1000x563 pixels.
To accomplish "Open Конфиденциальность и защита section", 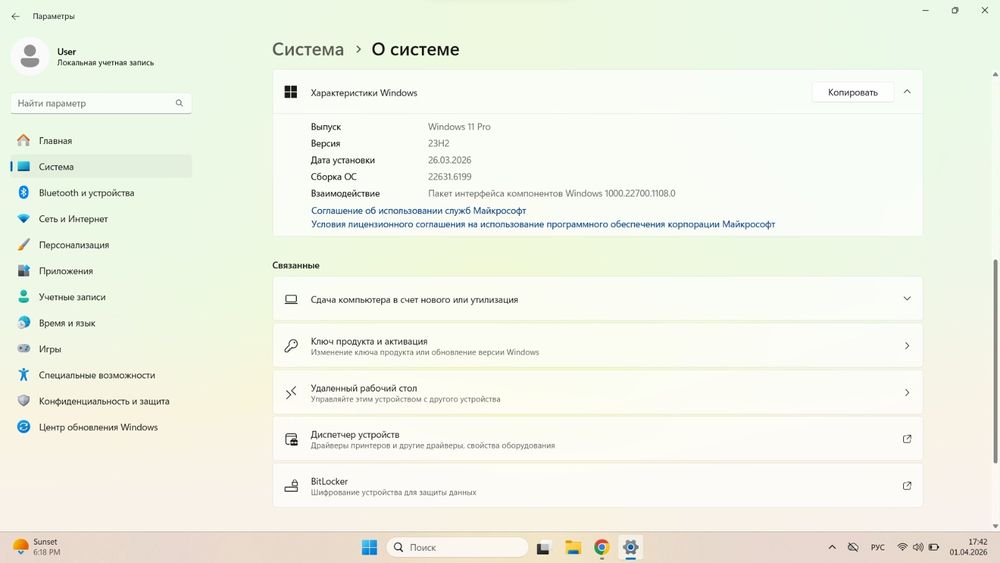I will pos(101,401).
